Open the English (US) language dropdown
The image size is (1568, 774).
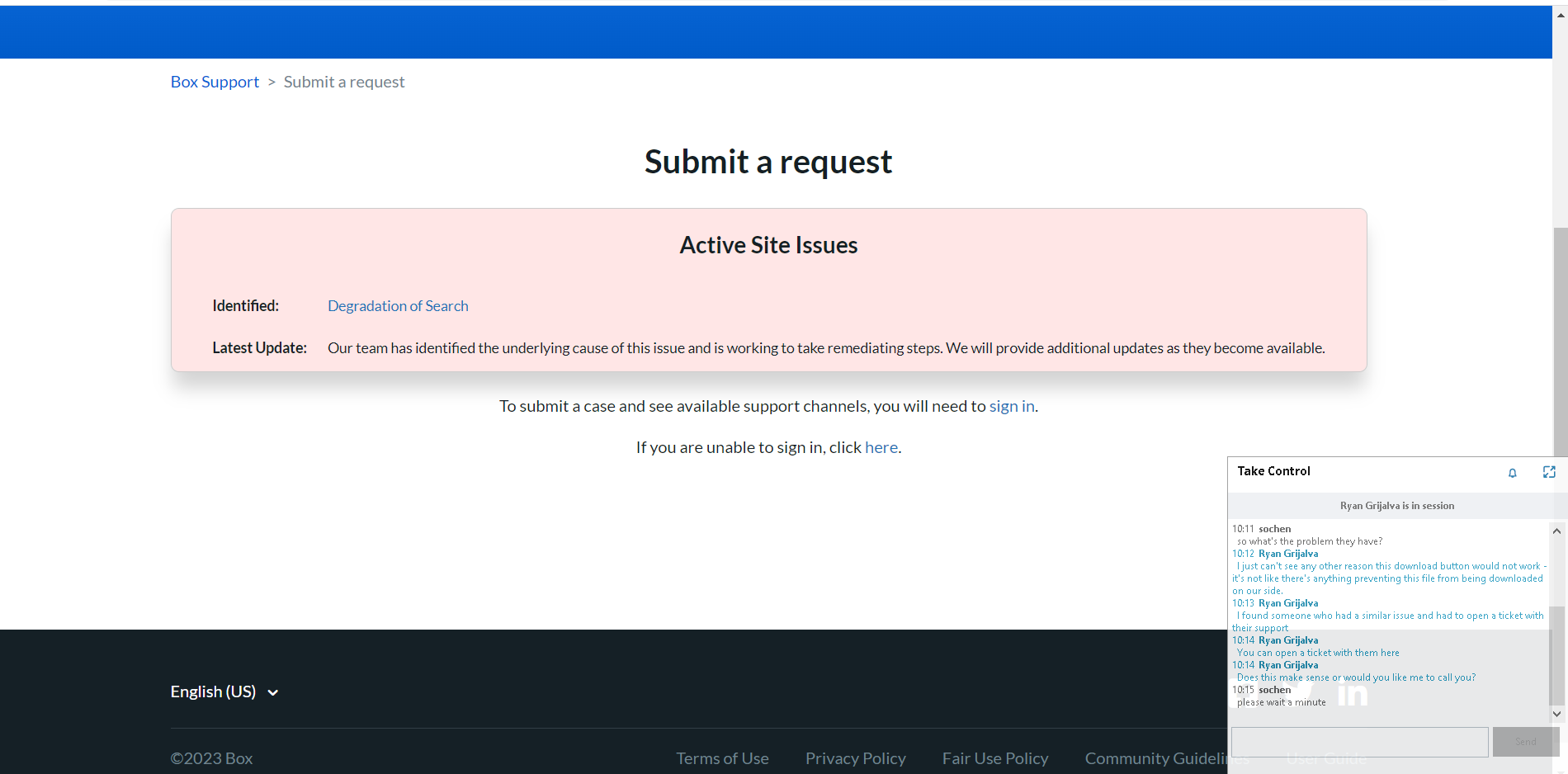pos(214,691)
